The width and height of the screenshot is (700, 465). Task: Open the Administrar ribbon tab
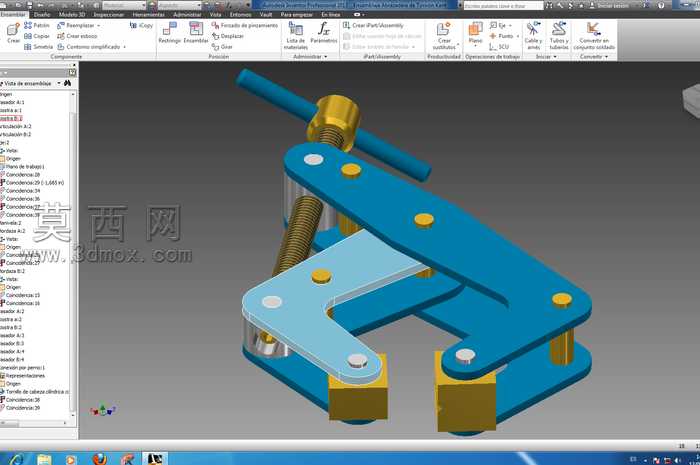187,15
